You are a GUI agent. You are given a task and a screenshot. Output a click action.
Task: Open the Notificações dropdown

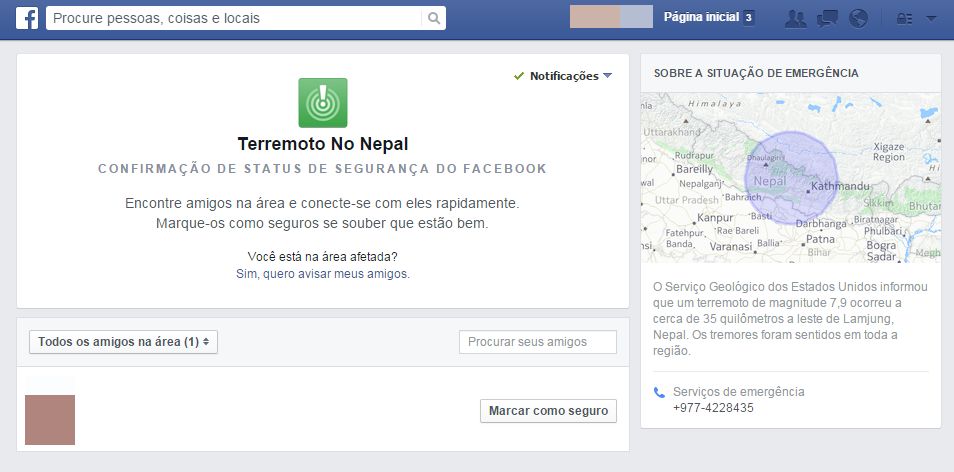pyautogui.click(x=563, y=76)
